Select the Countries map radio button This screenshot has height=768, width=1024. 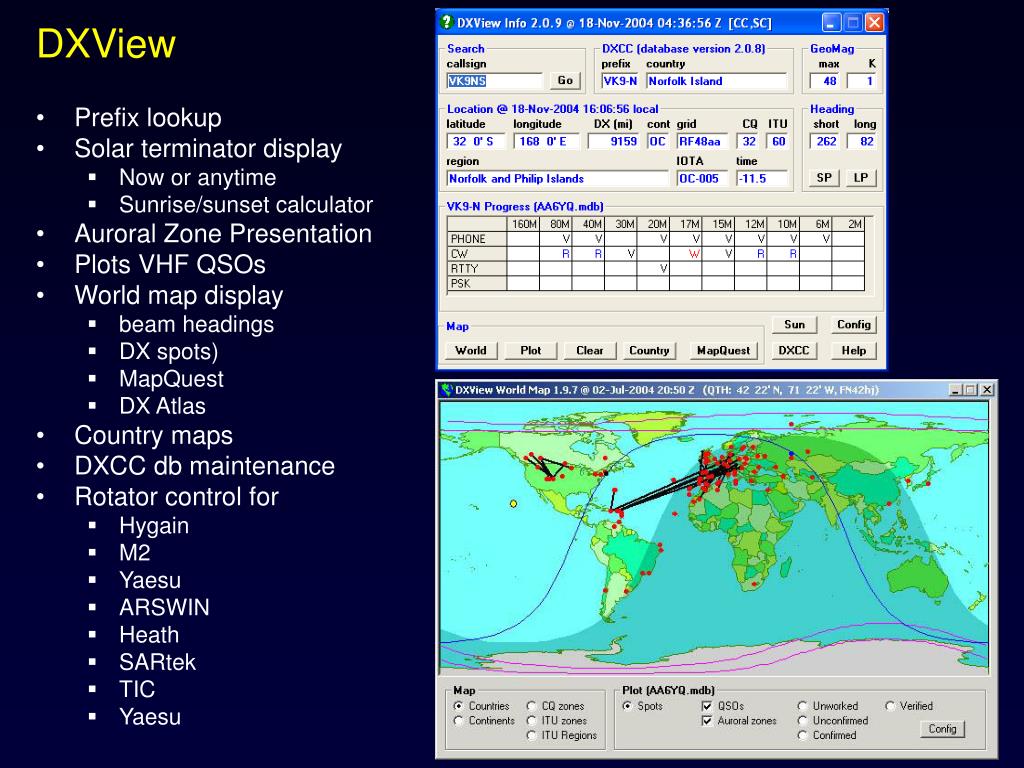tap(458, 706)
